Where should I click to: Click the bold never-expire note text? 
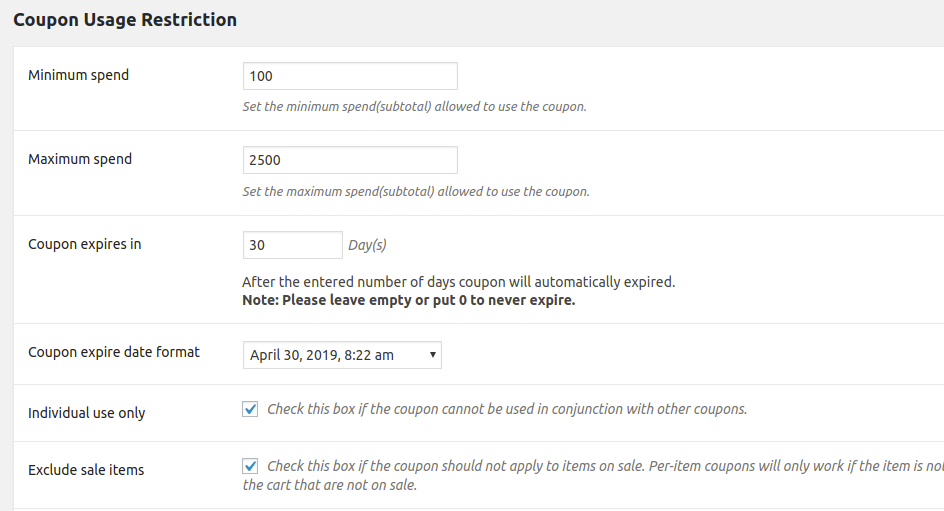(408, 300)
